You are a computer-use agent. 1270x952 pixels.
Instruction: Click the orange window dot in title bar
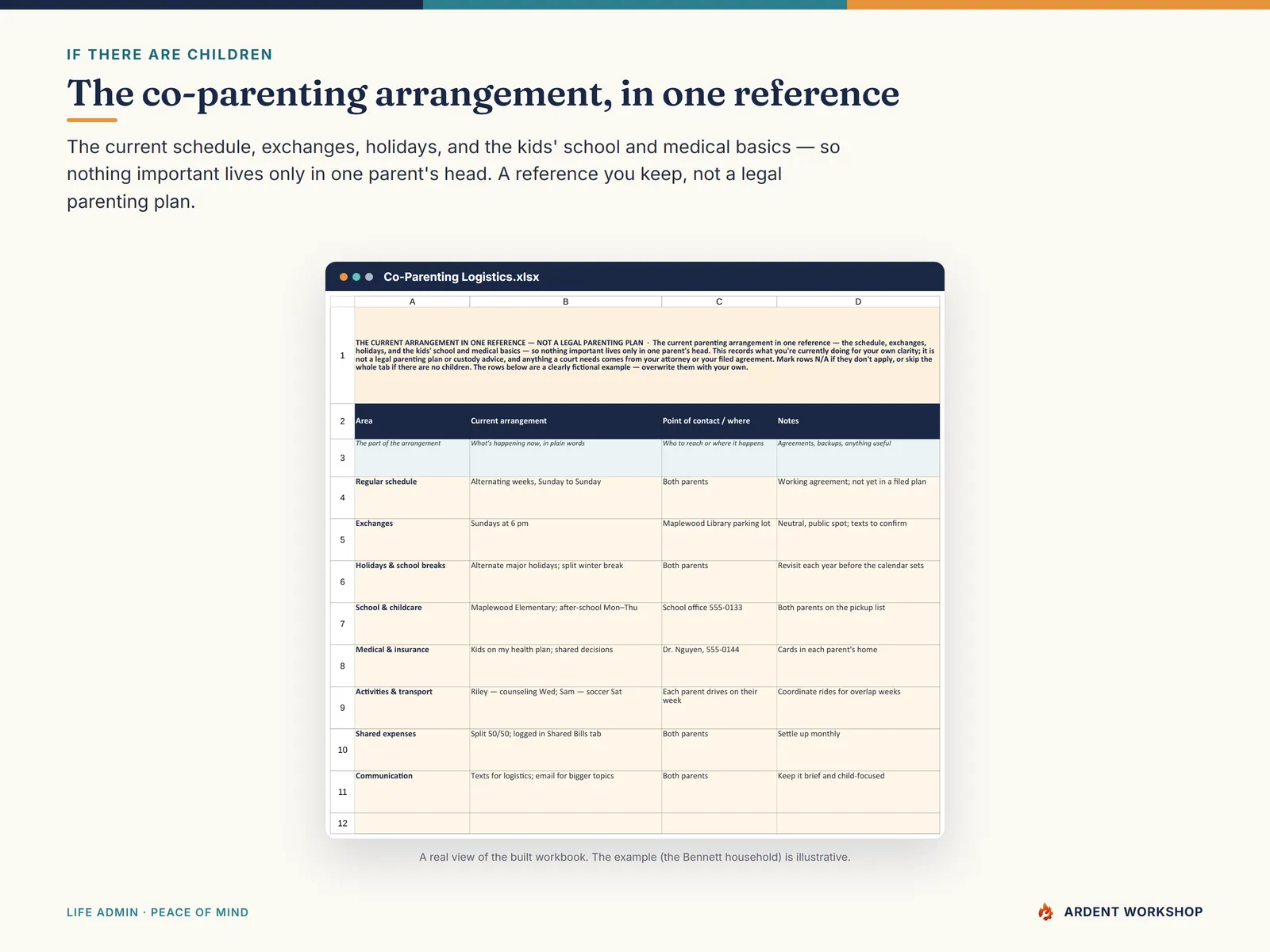[x=344, y=277]
